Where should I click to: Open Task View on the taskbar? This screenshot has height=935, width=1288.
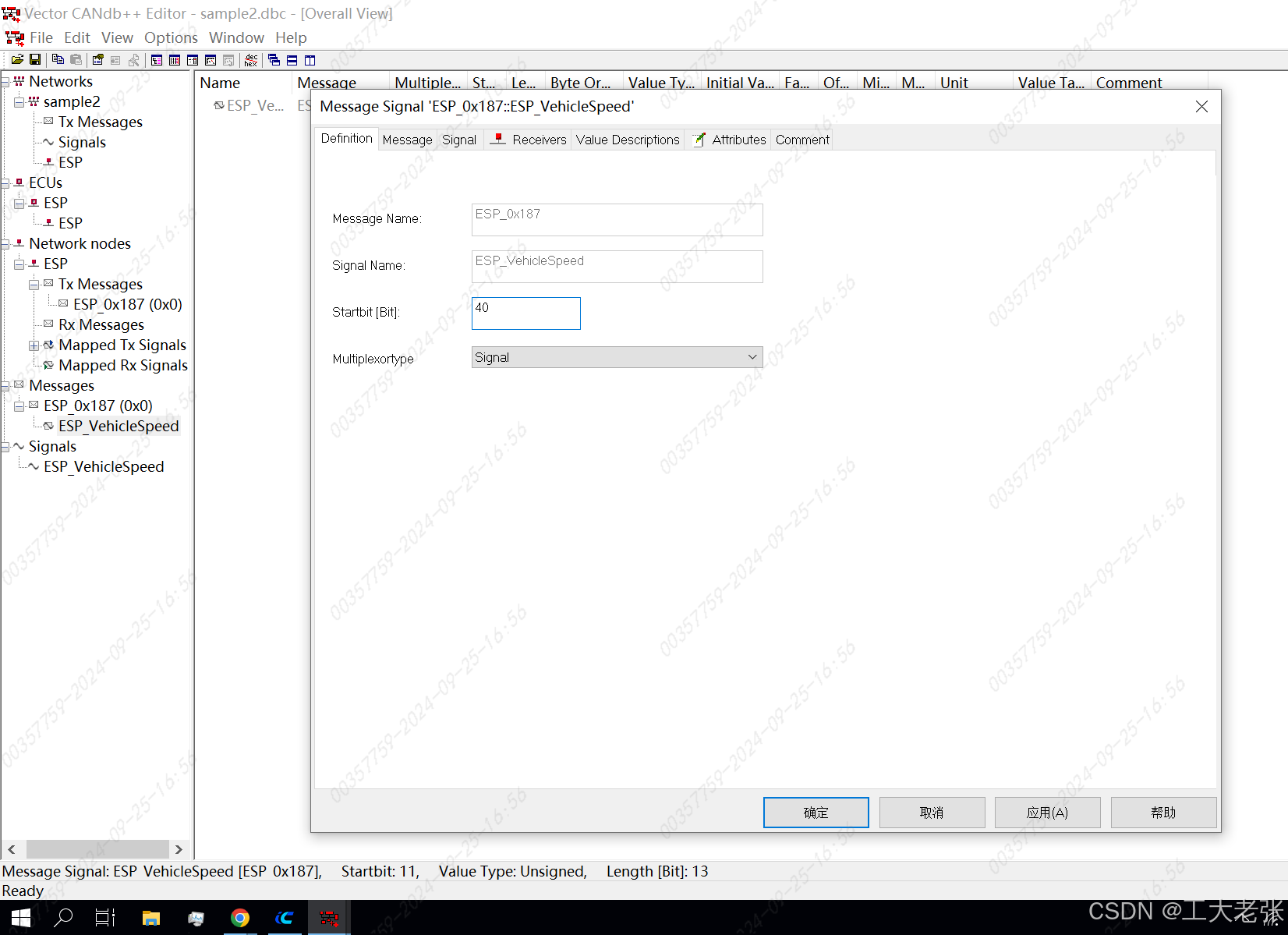[x=105, y=918]
